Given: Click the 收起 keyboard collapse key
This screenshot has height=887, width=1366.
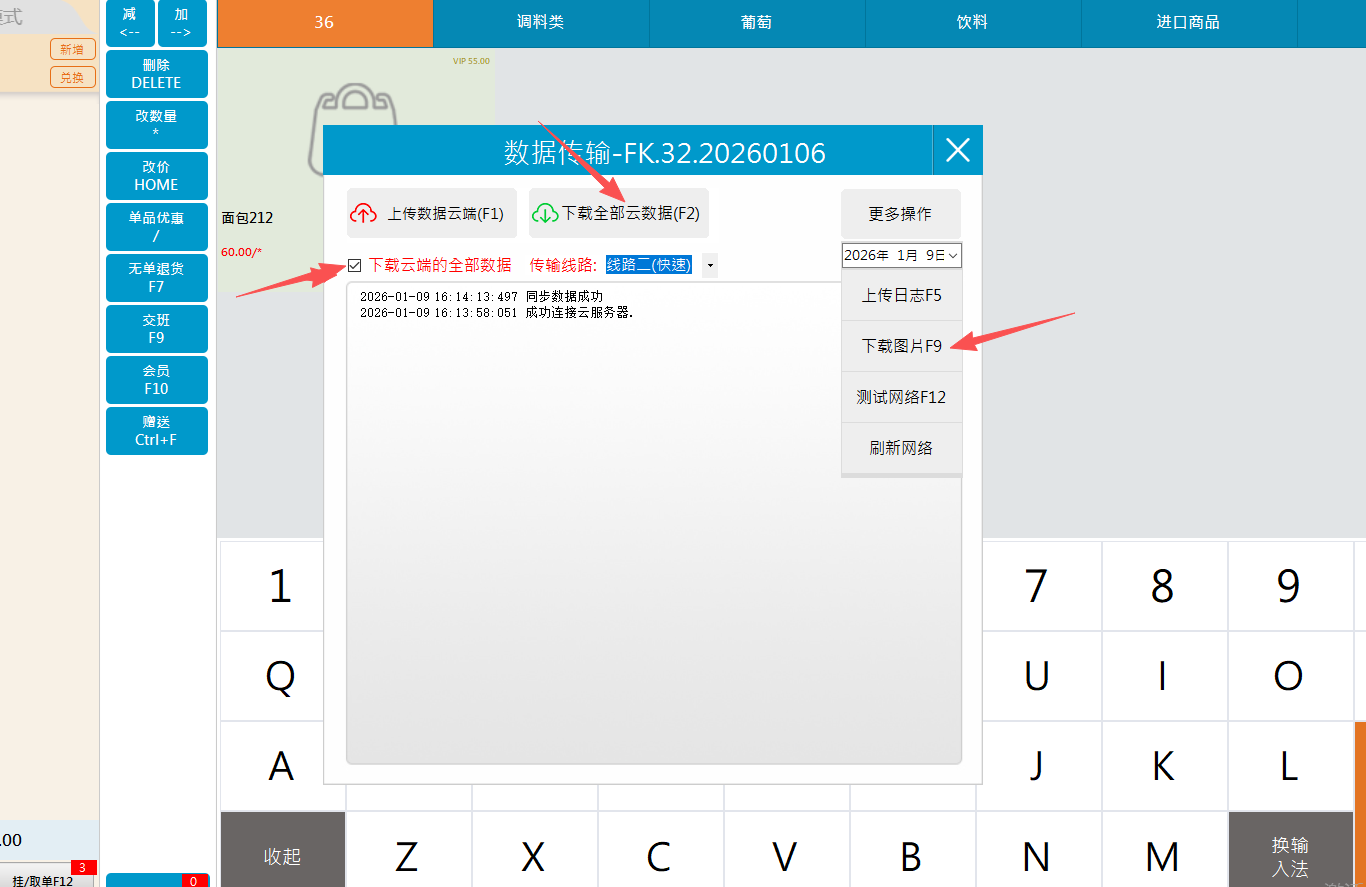Looking at the screenshot, I should point(282,856).
